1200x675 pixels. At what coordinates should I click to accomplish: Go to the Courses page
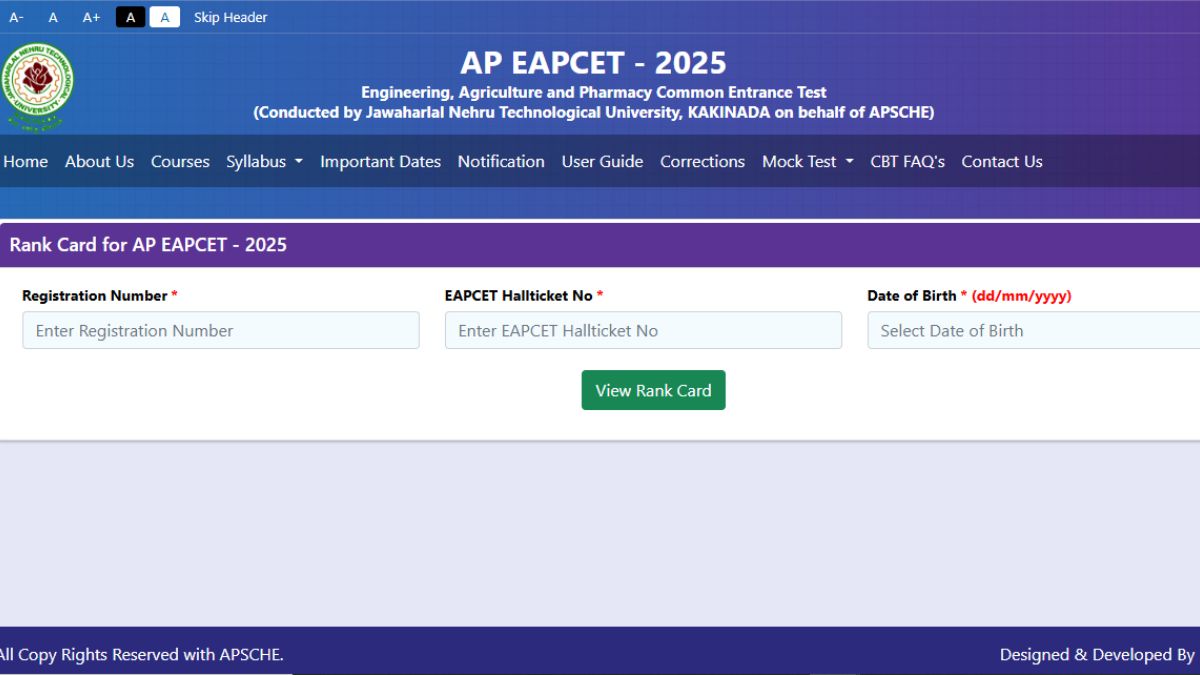180,161
